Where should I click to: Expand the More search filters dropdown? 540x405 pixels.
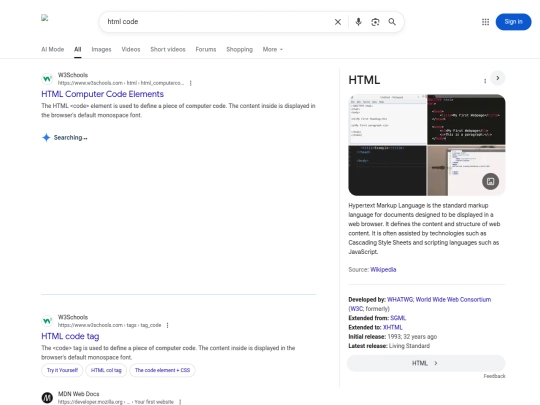coord(272,49)
